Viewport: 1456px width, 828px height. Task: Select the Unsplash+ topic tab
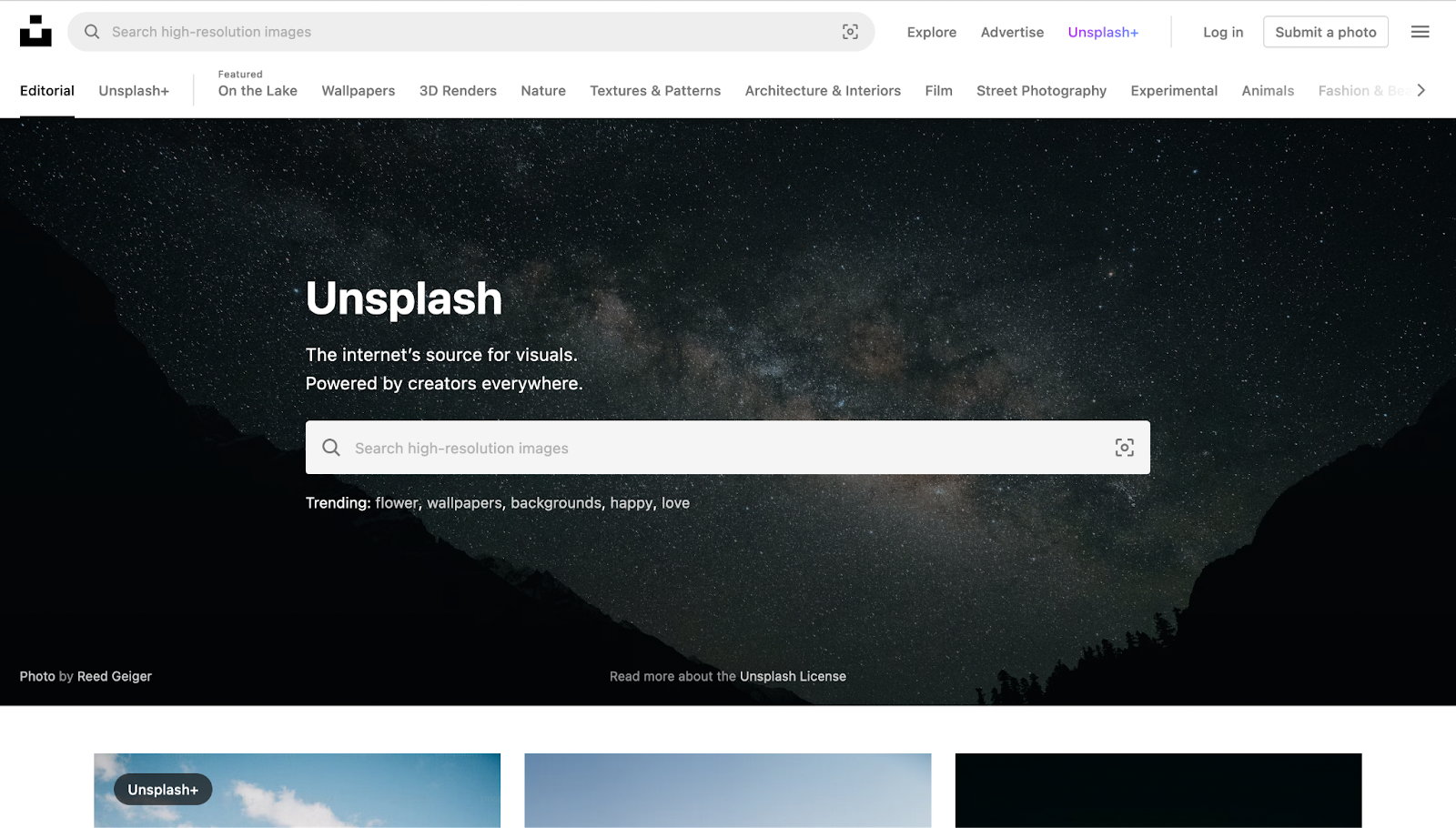[x=134, y=91]
